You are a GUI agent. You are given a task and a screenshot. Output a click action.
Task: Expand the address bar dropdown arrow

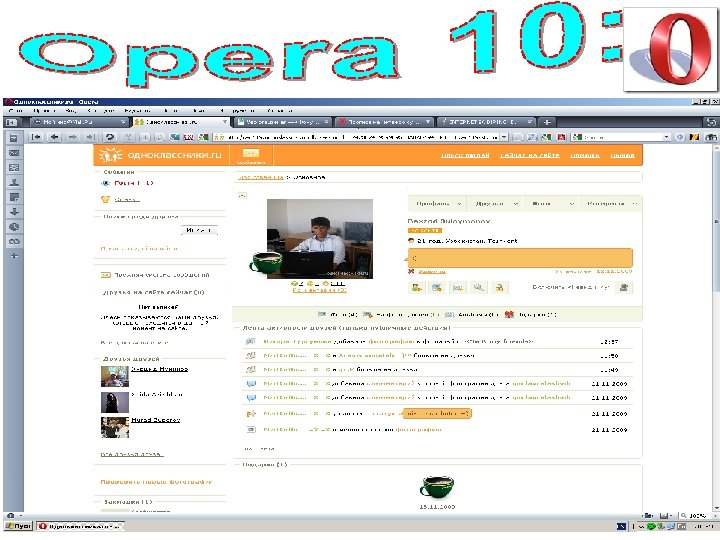[504, 137]
